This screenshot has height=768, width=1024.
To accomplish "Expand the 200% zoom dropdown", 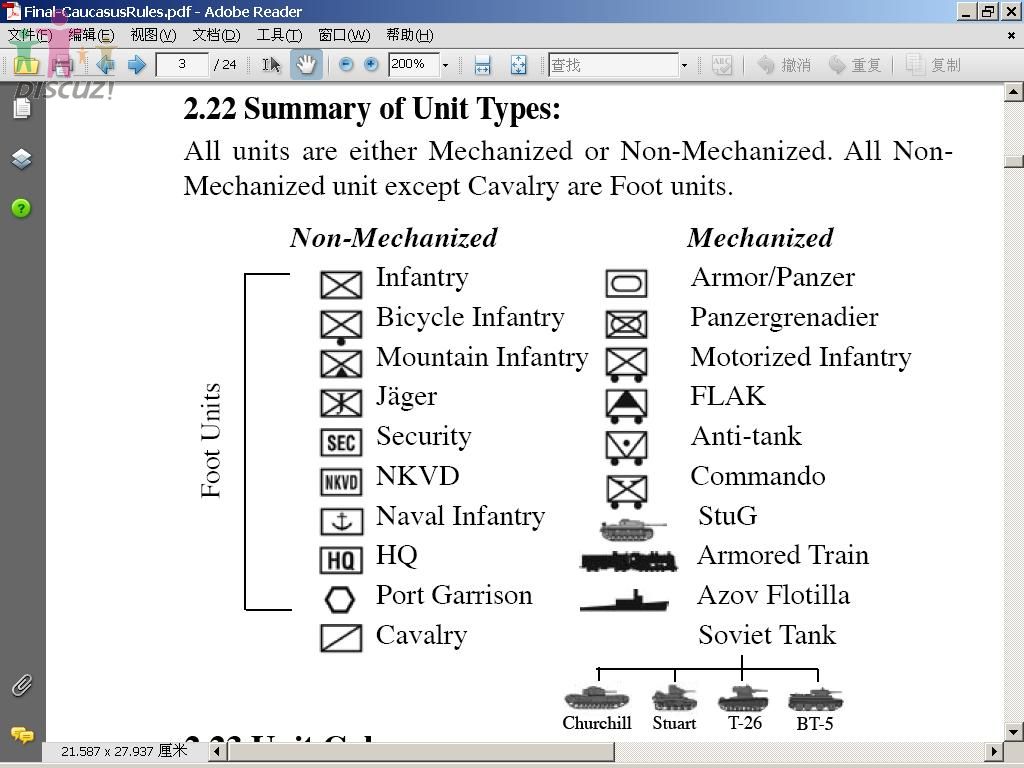I will 445,65.
